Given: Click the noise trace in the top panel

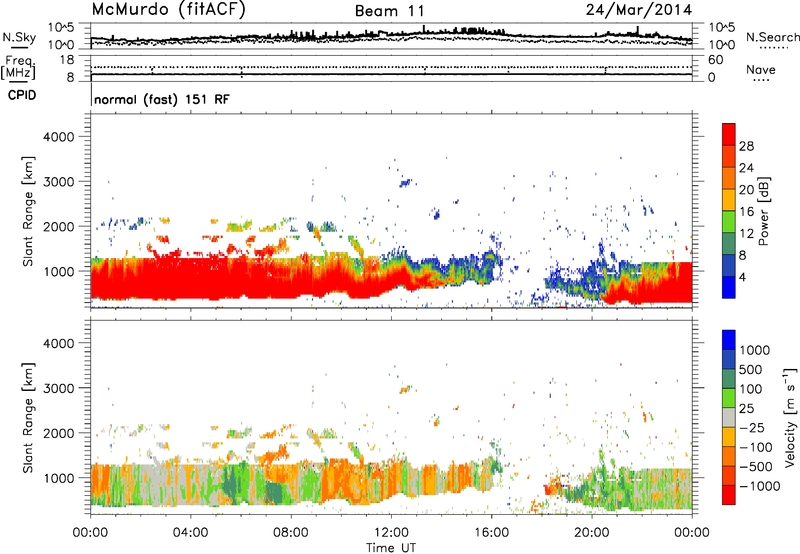Looking at the screenshot, I should coord(391,36).
